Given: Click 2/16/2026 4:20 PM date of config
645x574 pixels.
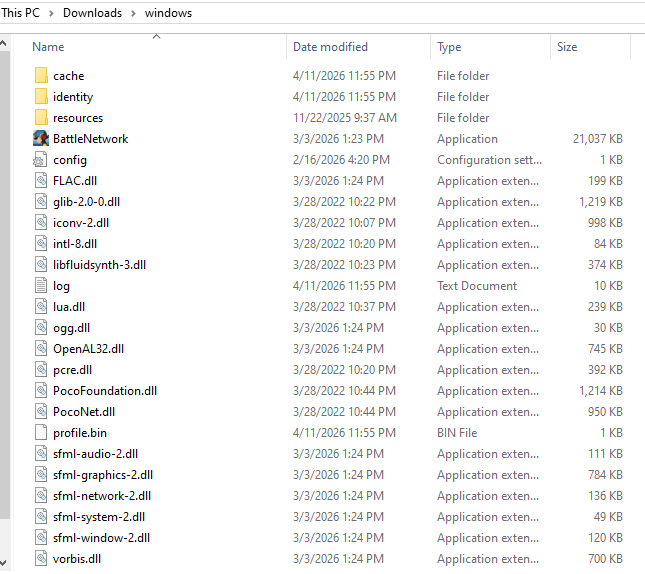Looking at the screenshot, I should 341,160.
